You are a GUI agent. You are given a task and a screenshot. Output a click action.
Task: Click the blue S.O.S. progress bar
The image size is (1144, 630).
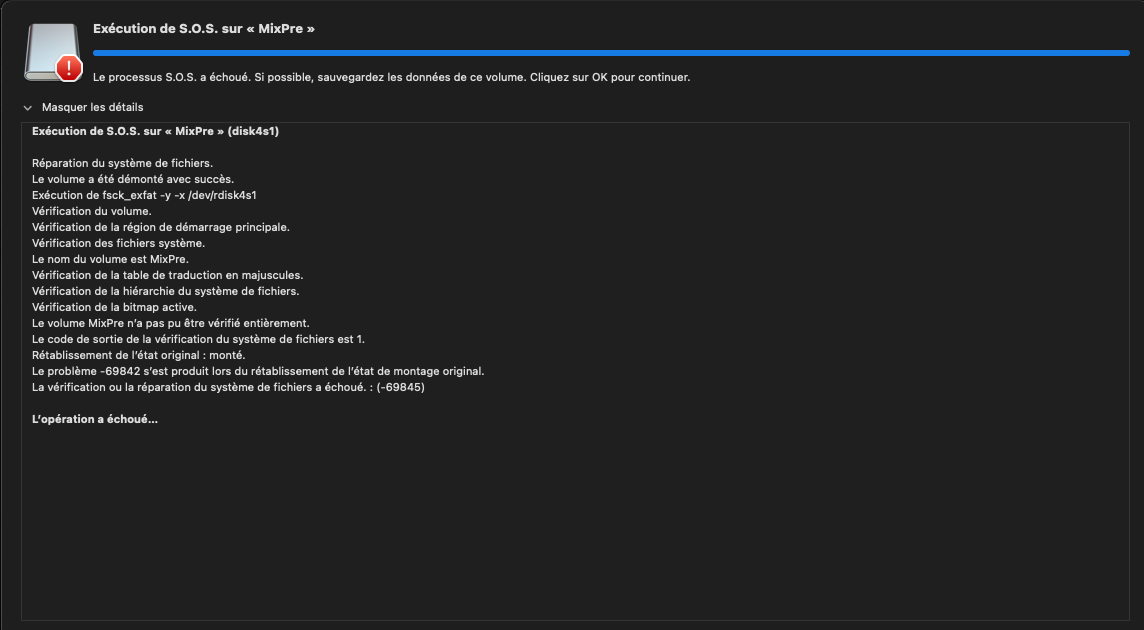click(x=610, y=52)
